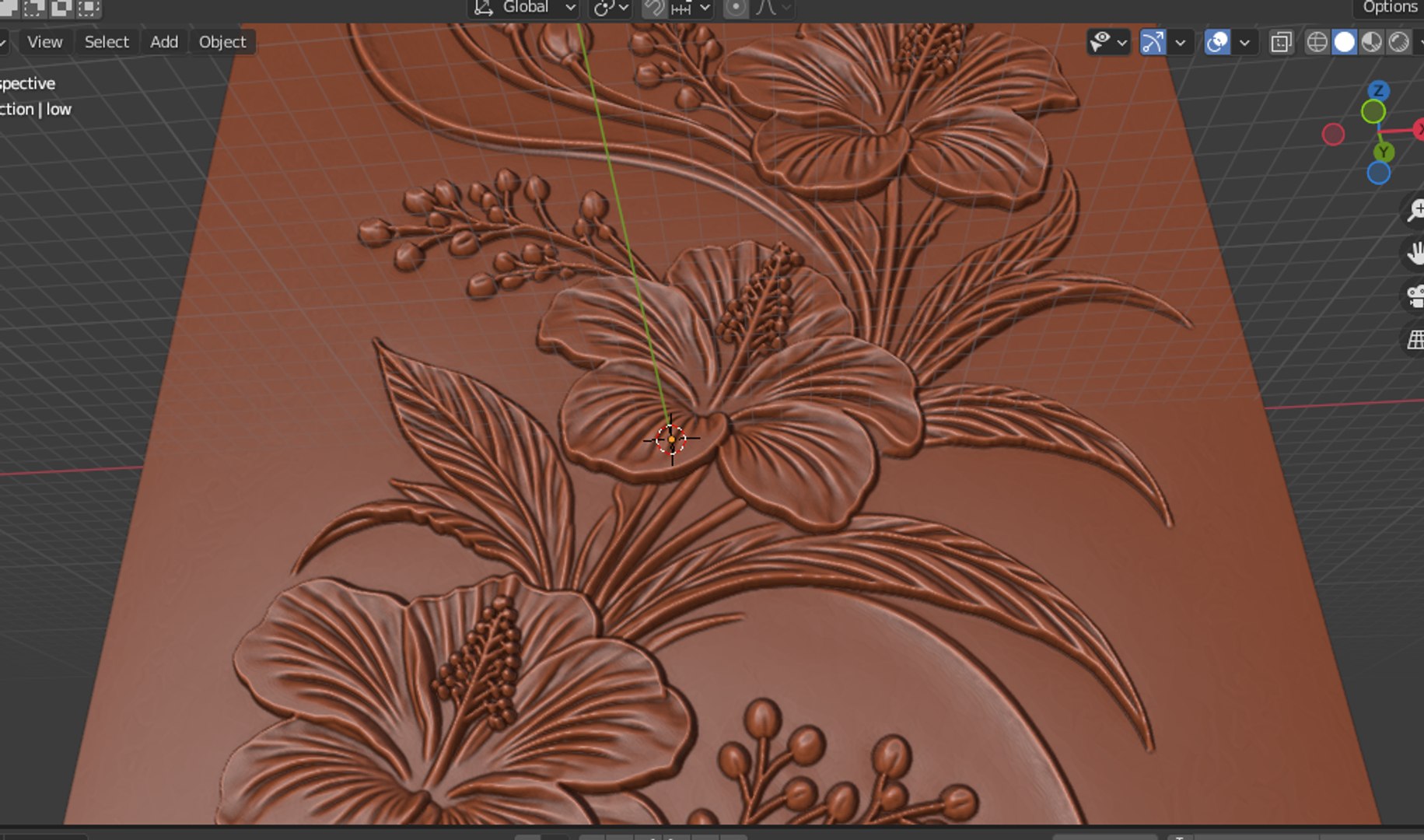Open the snapping options dropdown
1424x840 pixels.
[x=691, y=8]
